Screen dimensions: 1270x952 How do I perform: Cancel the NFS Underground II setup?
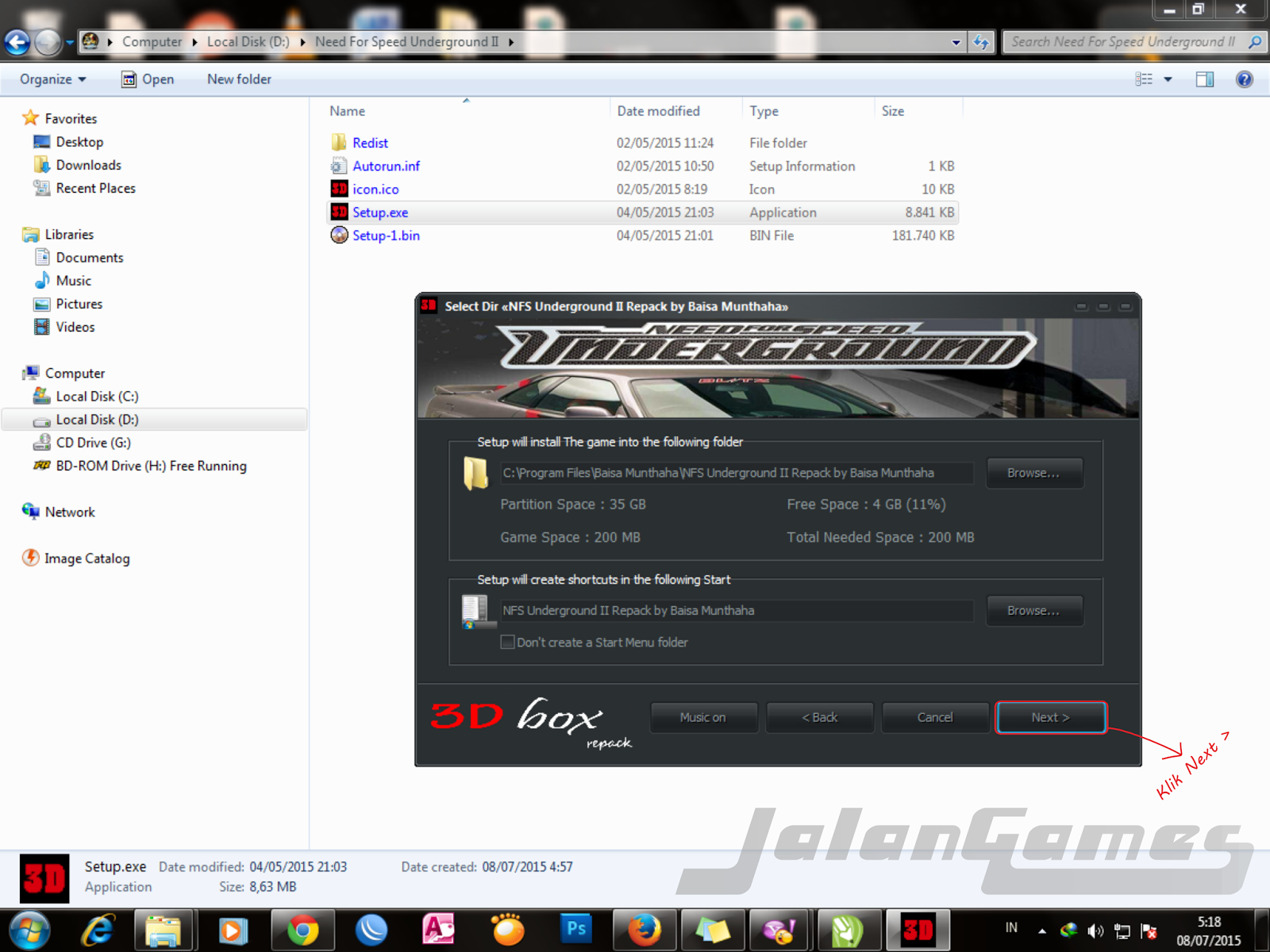(x=935, y=717)
